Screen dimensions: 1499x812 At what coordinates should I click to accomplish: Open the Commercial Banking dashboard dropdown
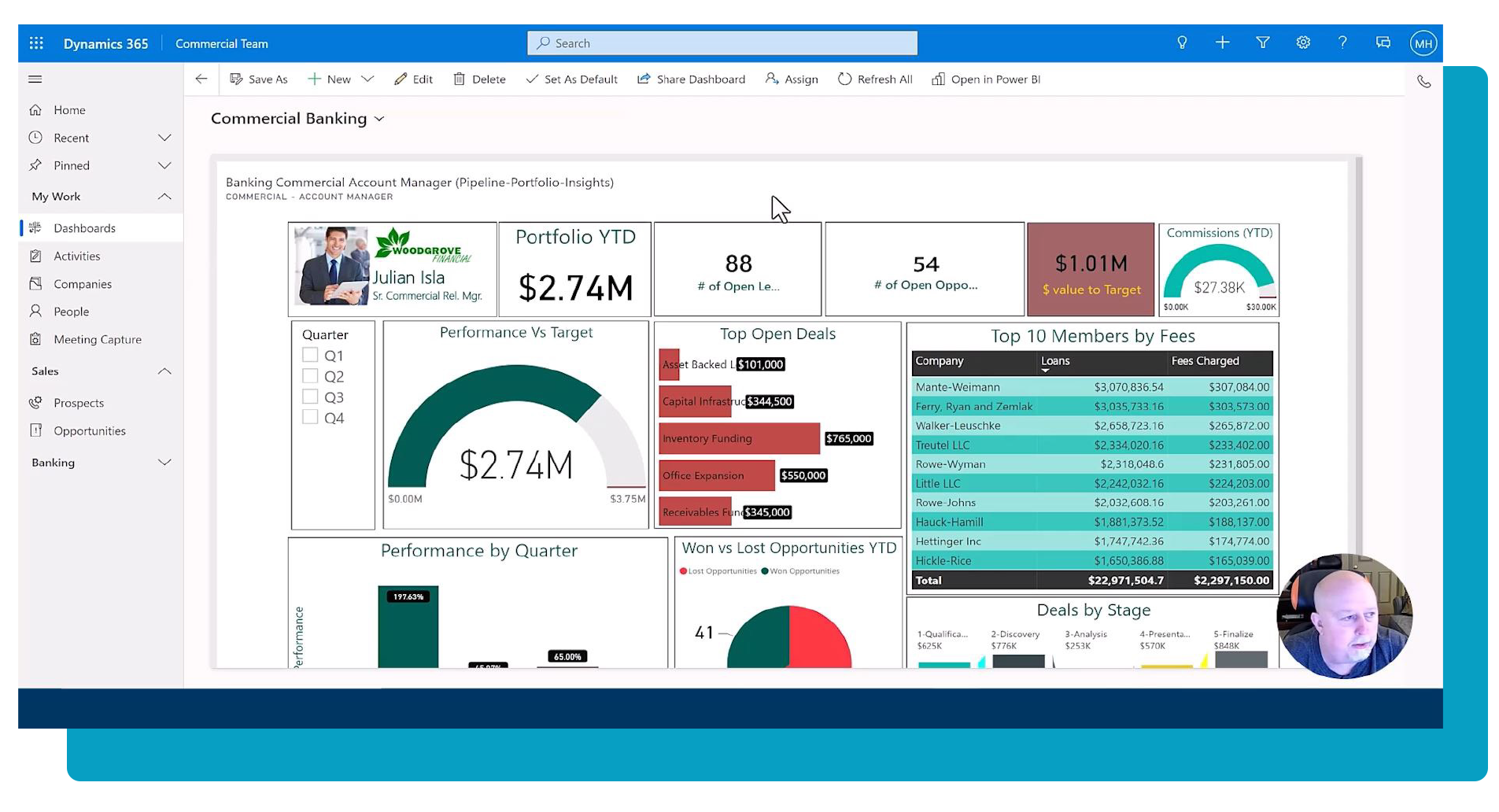tap(379, 119)
